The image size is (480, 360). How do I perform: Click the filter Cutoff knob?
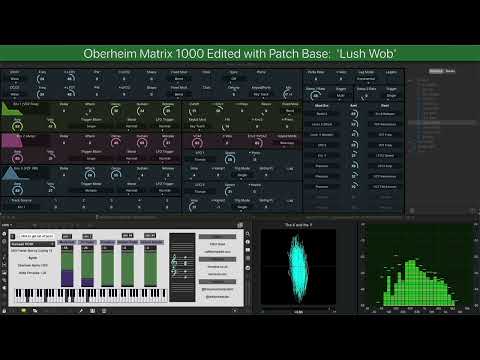coord(194,110)
